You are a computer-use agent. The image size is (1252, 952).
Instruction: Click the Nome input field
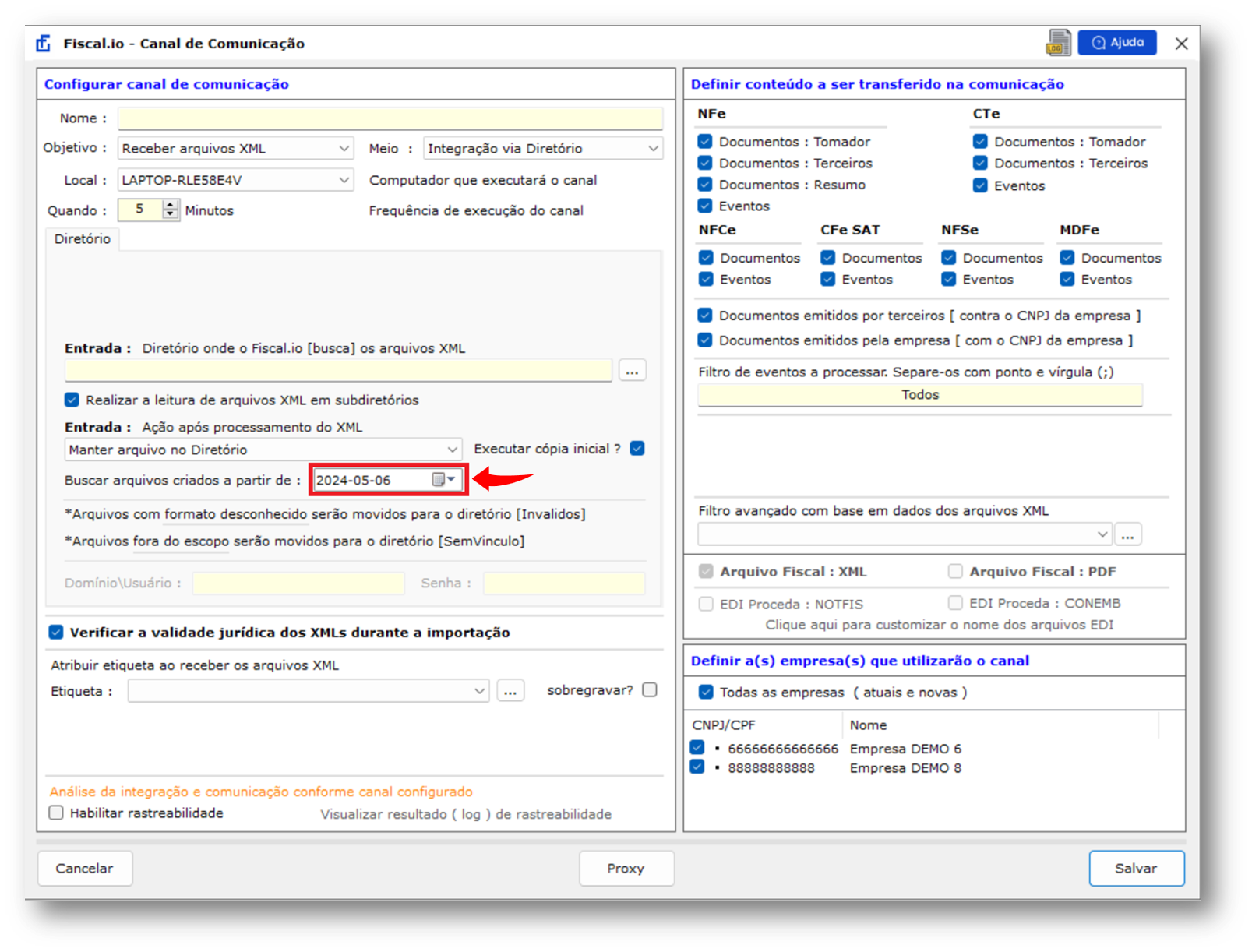coord(390,118)
